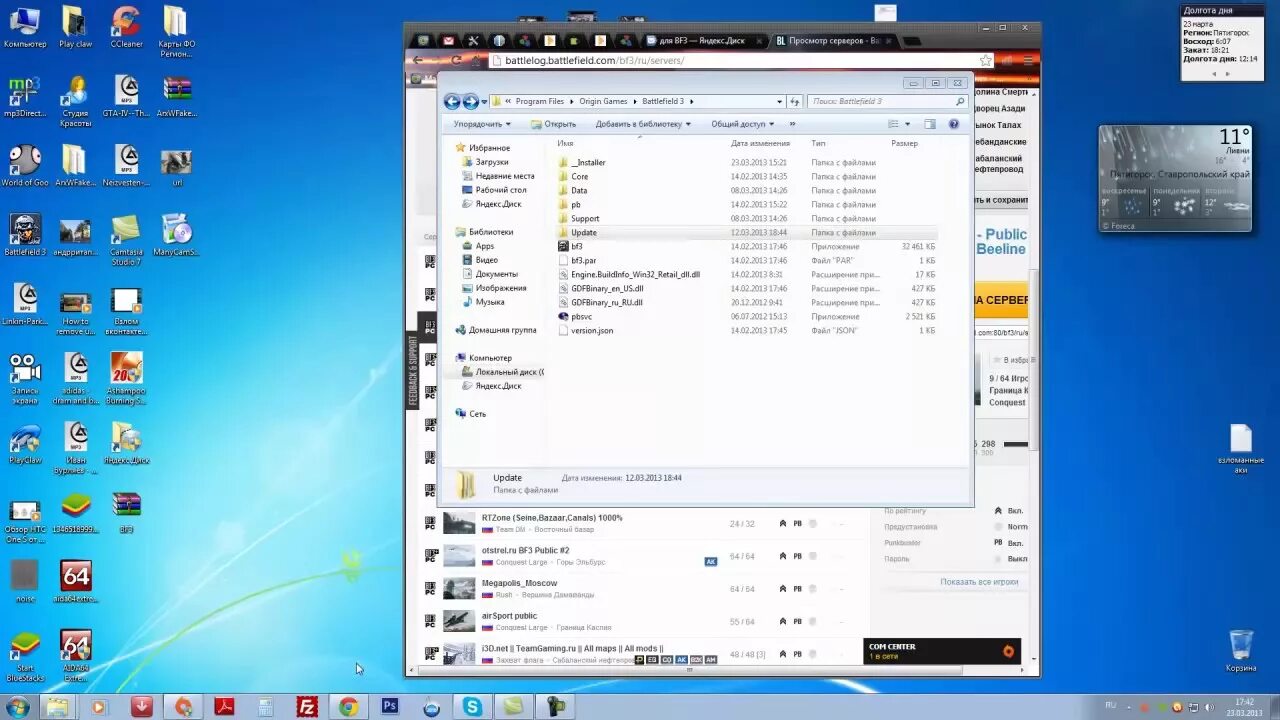Viewport: 1280px width, 720px height.
Task: Click the Explorer Back navigation arrow
Action: pyautogui.click(x=452, y=101)
